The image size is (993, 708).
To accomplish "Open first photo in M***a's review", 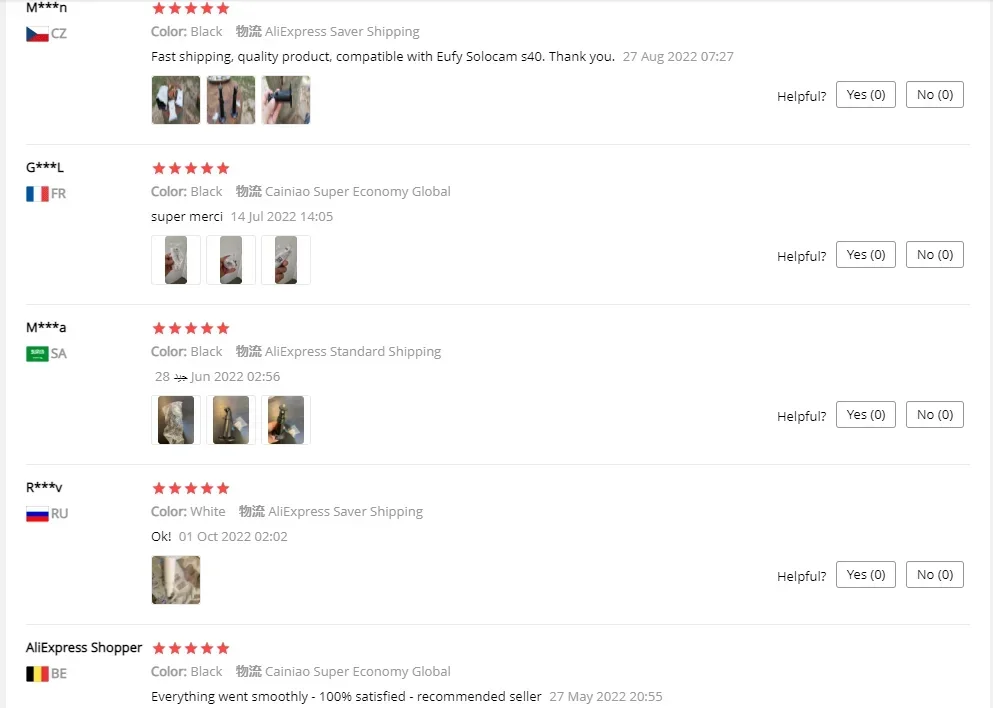I will click(x=175, y=420).
